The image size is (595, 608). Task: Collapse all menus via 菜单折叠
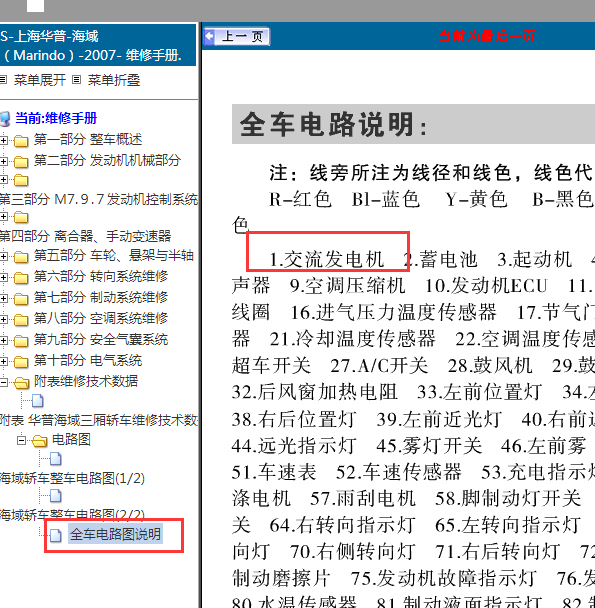click(x=114, y=80)
